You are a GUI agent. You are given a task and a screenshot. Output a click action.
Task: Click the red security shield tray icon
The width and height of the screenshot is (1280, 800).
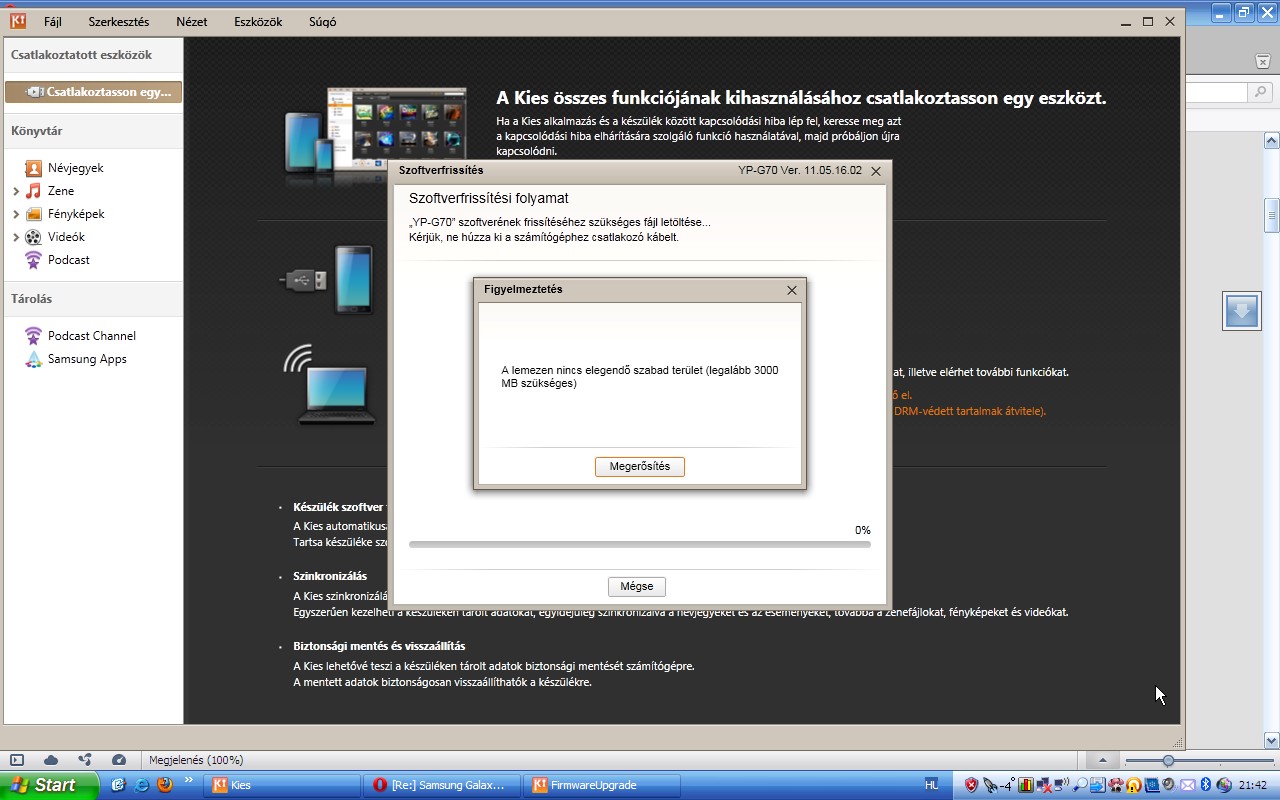tap(971, 785)
